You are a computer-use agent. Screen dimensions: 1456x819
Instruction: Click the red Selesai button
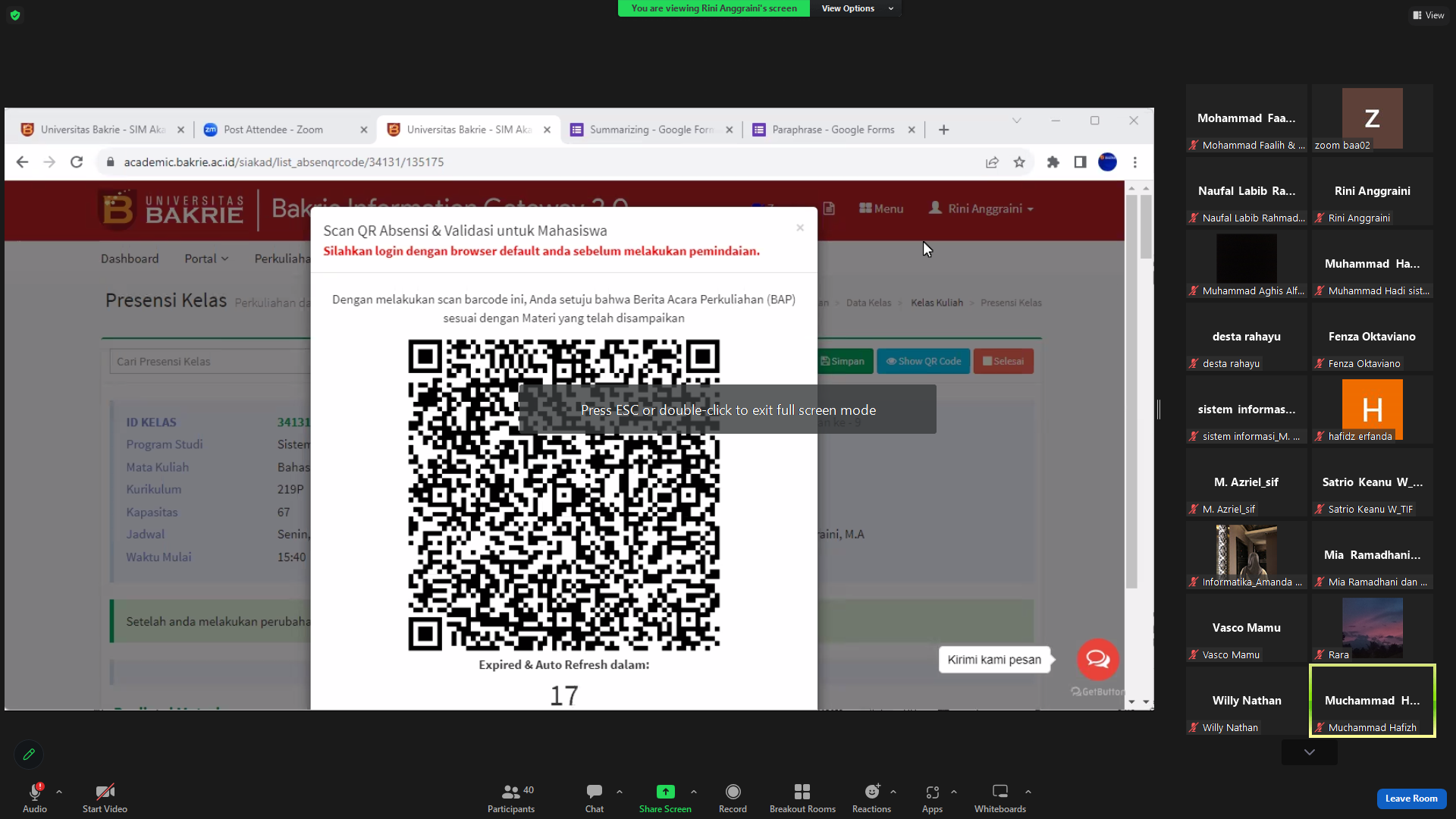coord(1003,361)
